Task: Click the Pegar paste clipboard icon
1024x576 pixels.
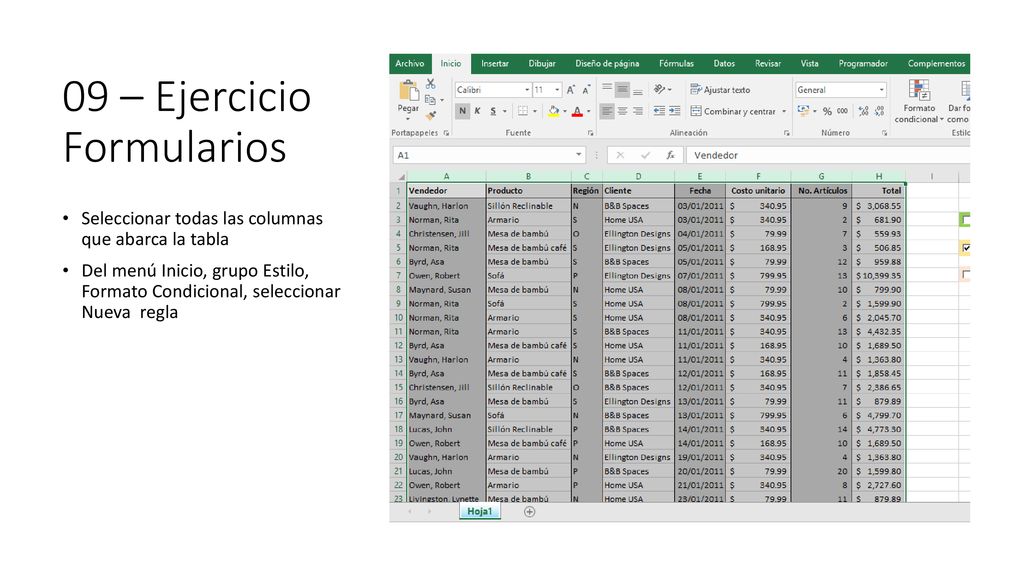Action: tap(409, 90)
